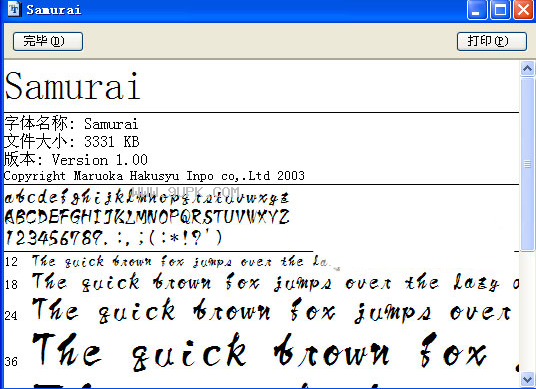Viewport: 536px width, 389px height.
Task: Click the scrollbar down arrow
Action: click(x=527, y=379)
